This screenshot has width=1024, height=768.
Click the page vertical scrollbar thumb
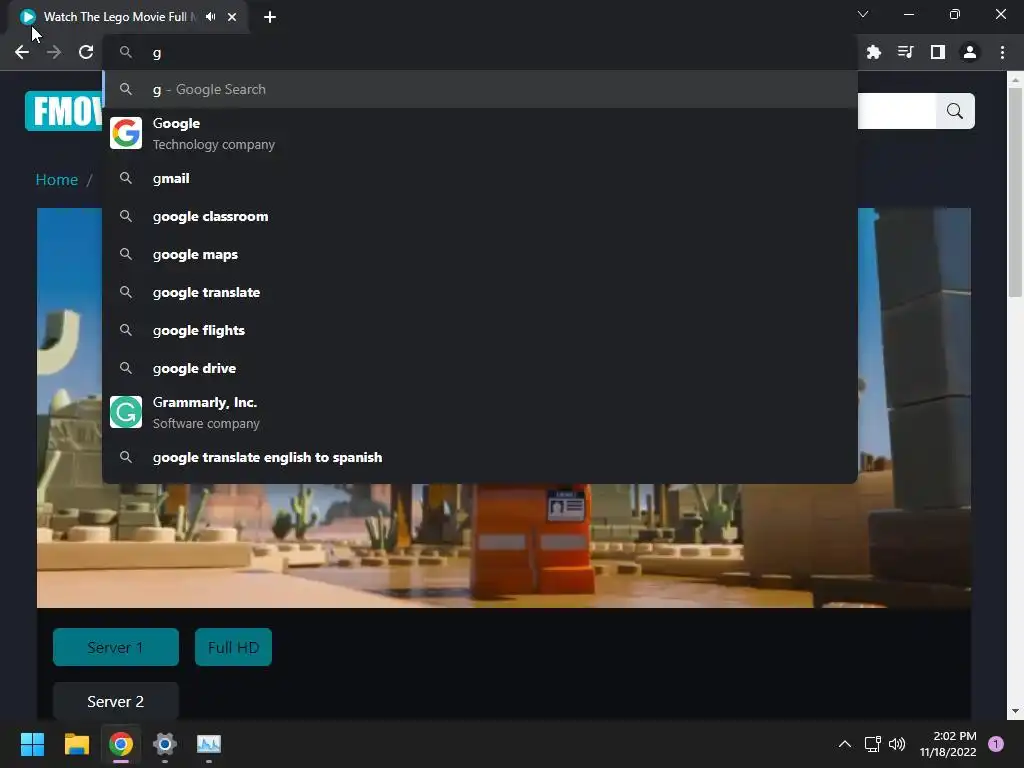coord(1015,191)
